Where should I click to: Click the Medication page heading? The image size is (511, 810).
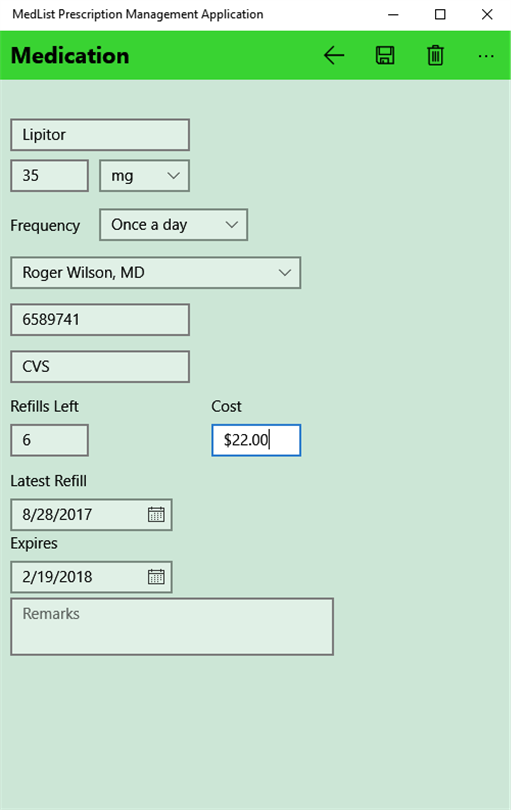coord(70,55)
